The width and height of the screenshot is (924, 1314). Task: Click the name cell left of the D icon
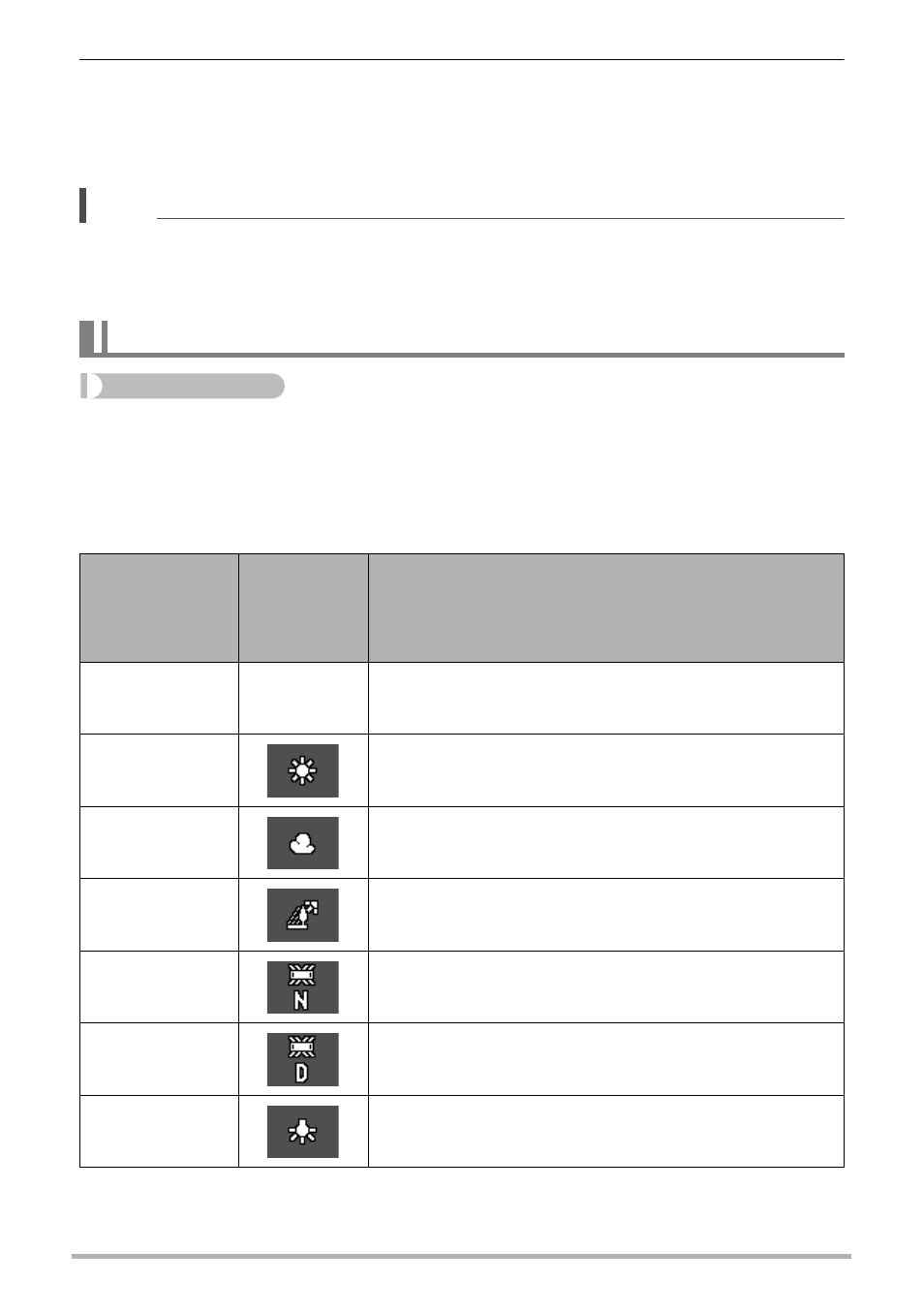(x=159, y=1059)
